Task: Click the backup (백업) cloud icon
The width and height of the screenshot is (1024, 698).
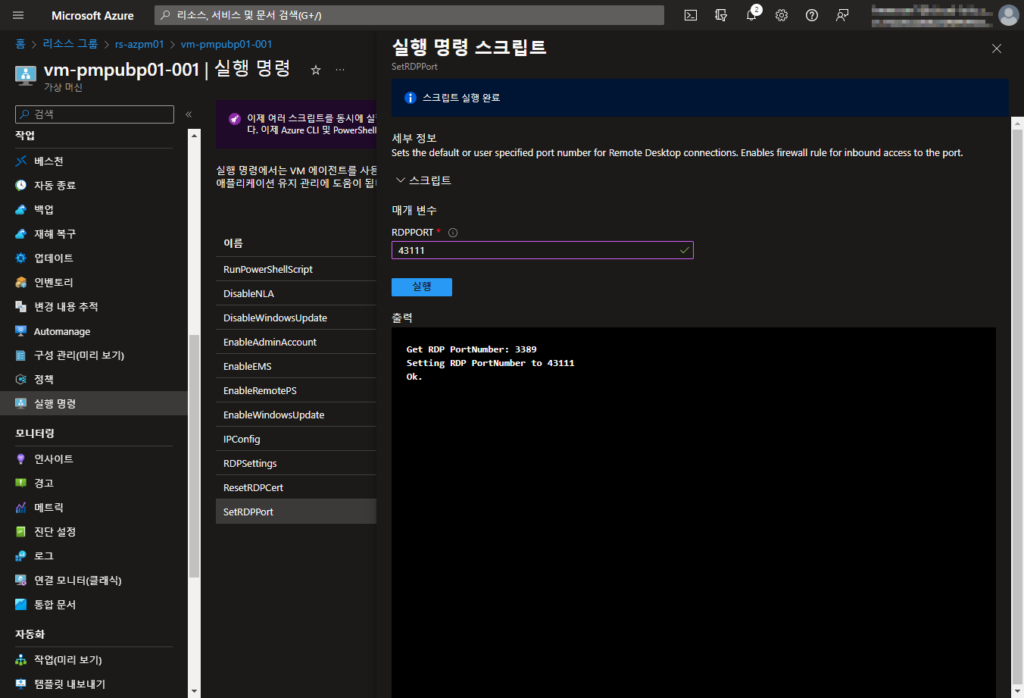Action: click(21, 210)
